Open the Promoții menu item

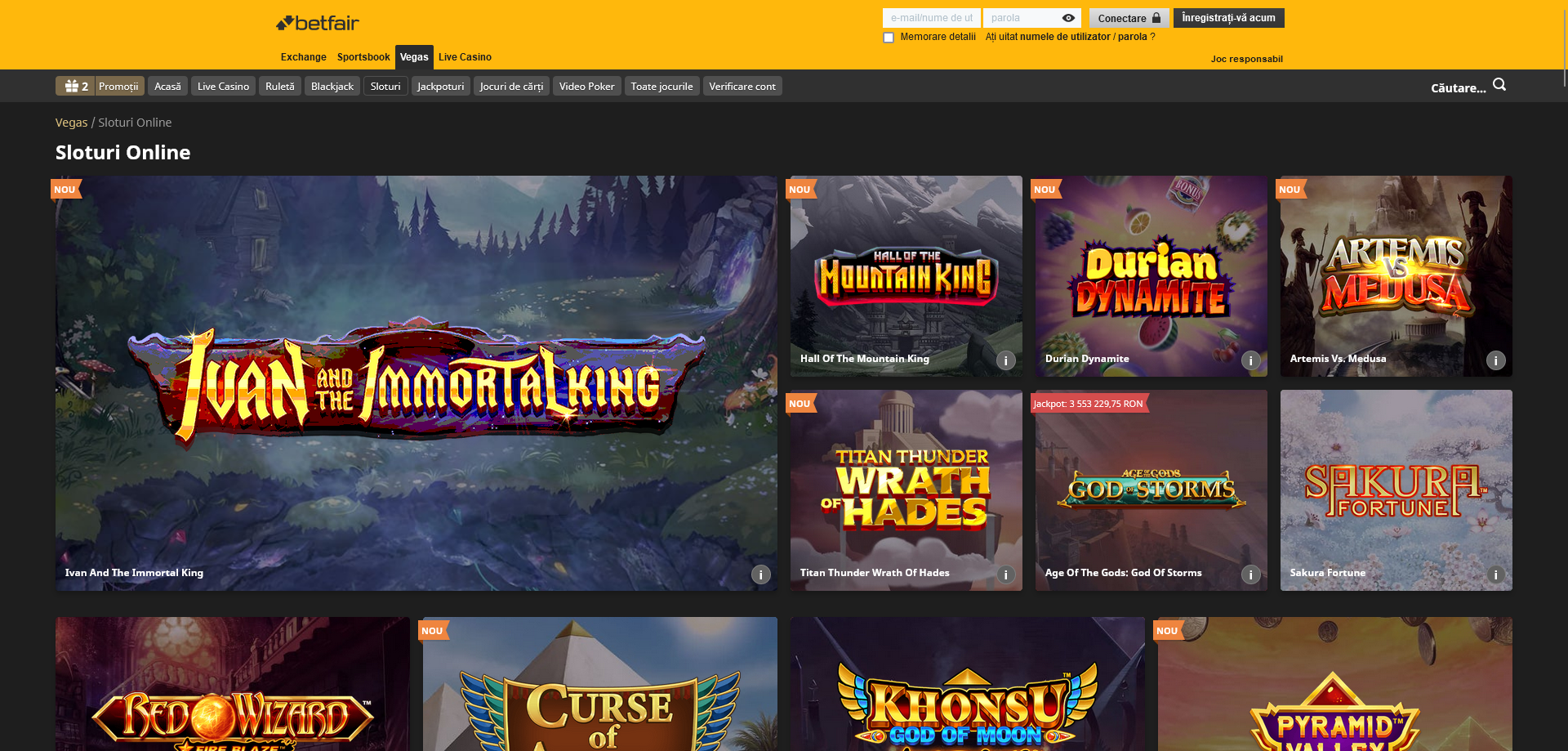(x=119, y=86)
